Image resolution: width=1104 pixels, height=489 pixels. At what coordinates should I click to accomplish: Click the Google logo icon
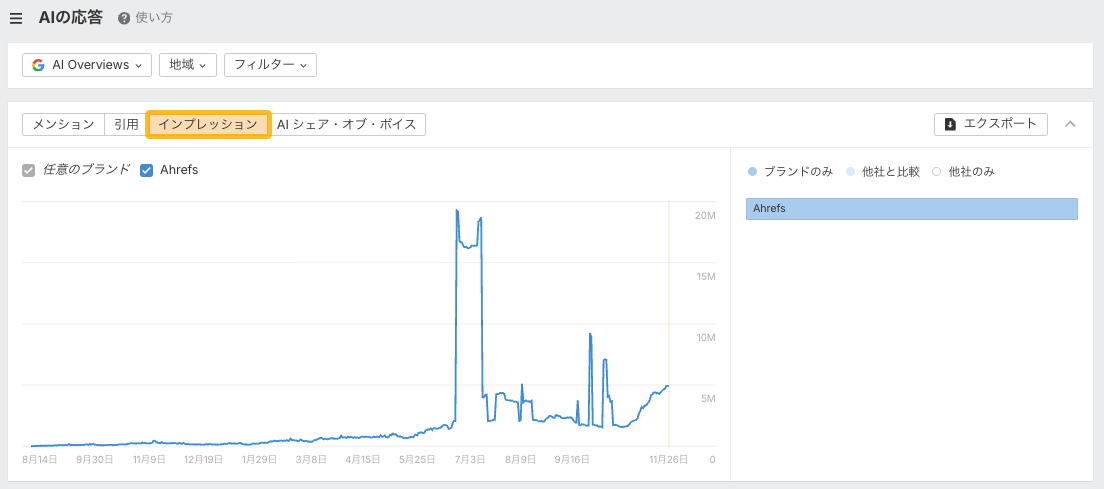click(x=38, y=65)
